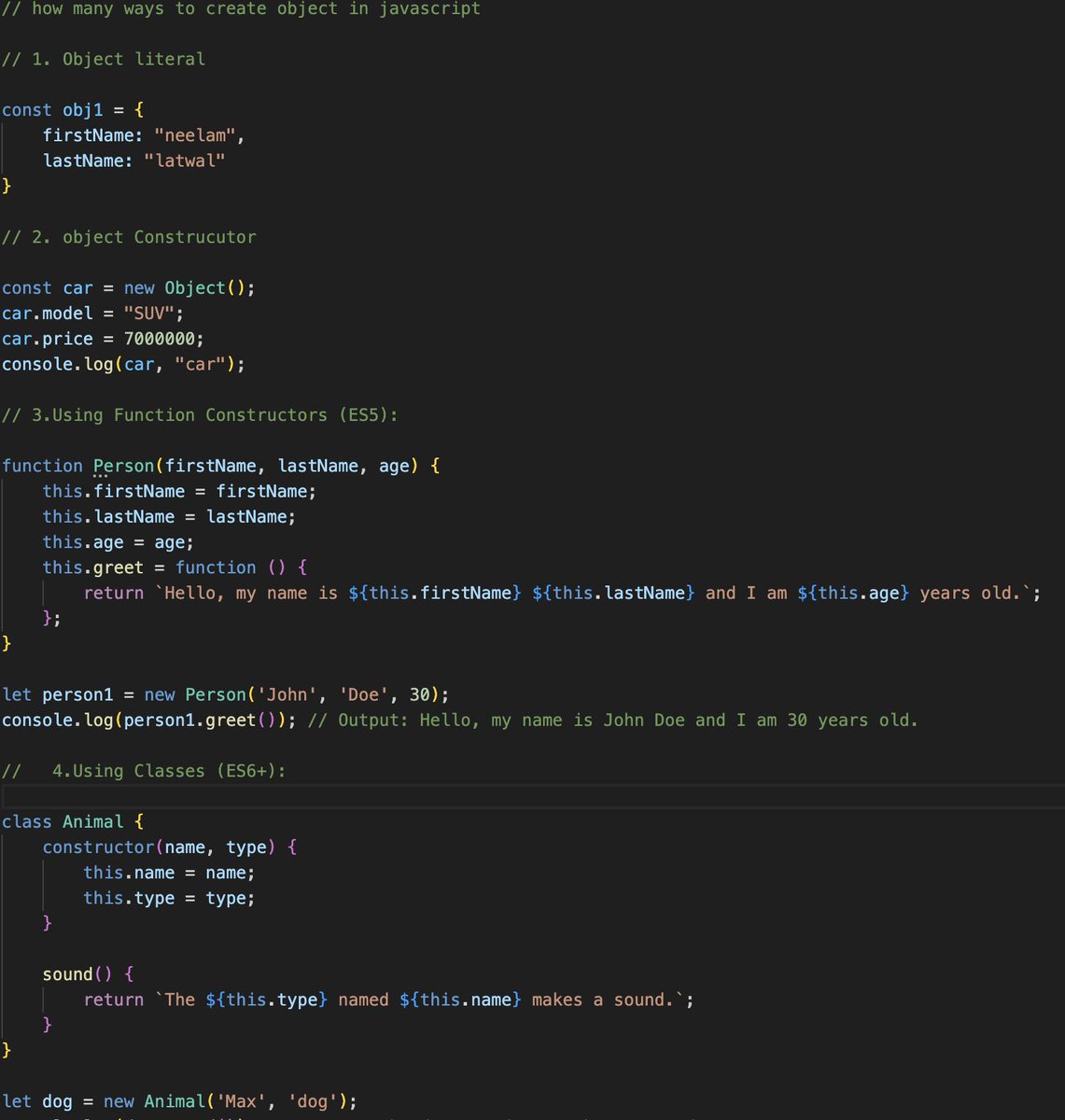Click the console.log(car, "car") line
Viewport: 1065px width, 1120px height.
(x=123, y=364)
